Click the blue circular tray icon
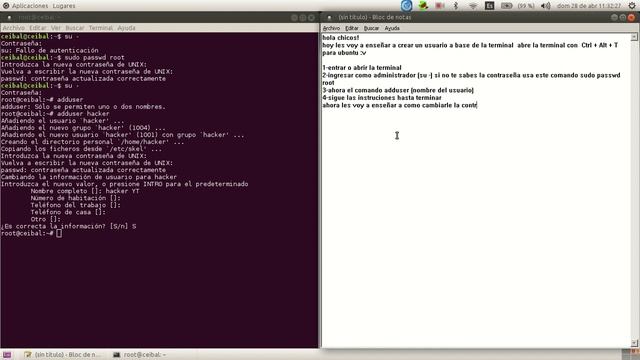The width and height of the screenshot is (640, 360). click(x=407, y=6)
